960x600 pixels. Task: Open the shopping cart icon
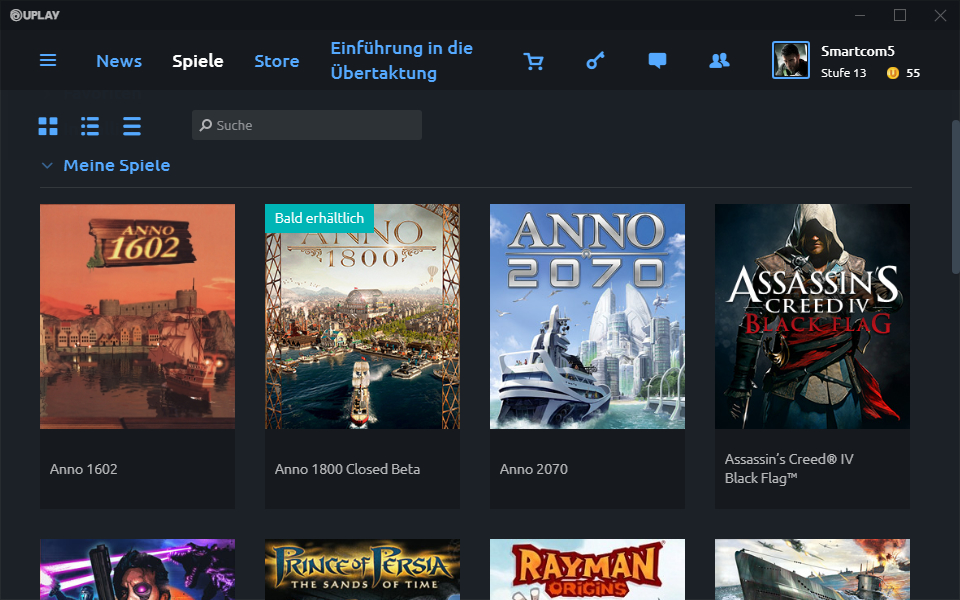534,61
